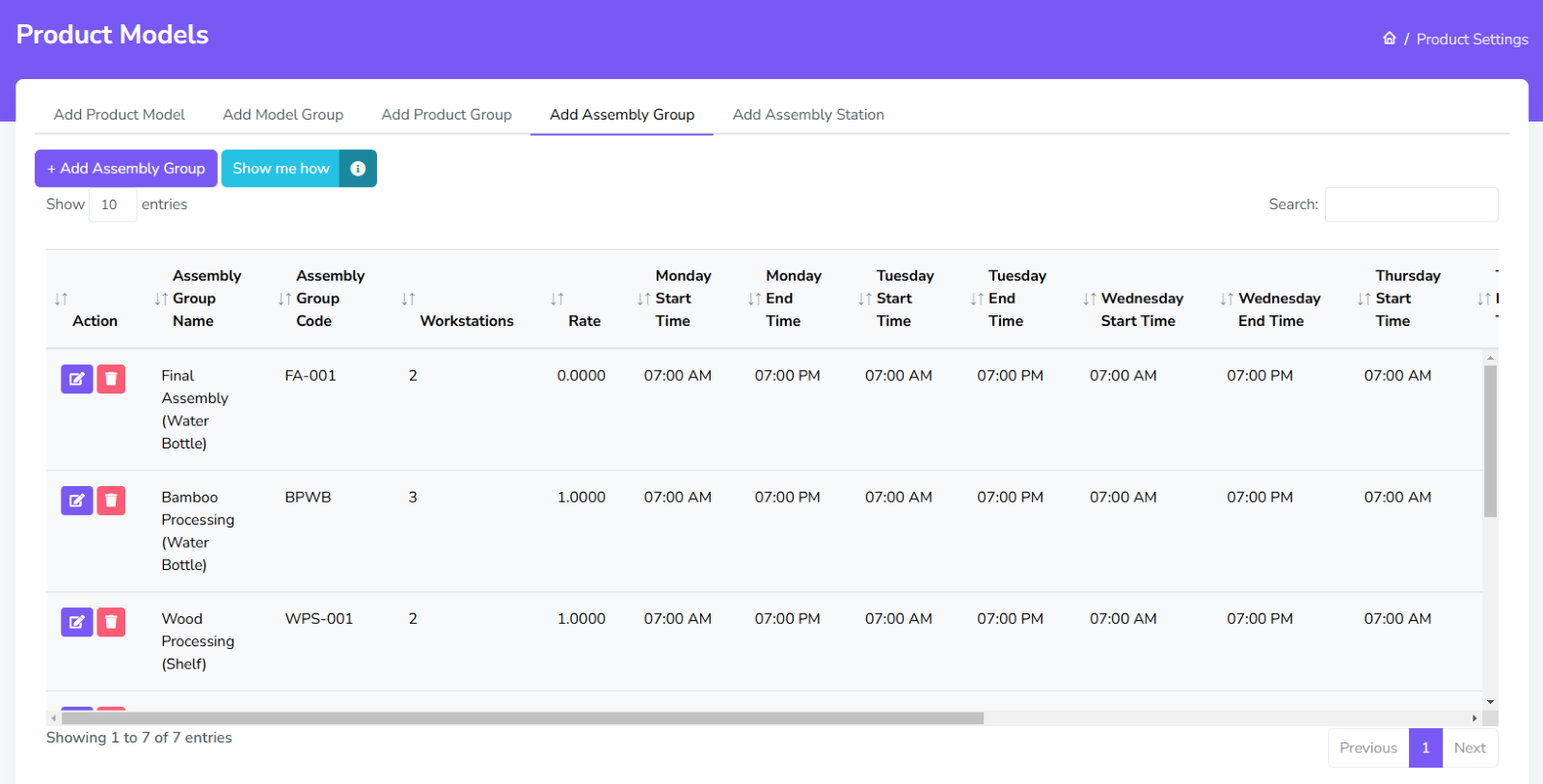Click the info icon beside Show me how

click(x=358, y=169)
